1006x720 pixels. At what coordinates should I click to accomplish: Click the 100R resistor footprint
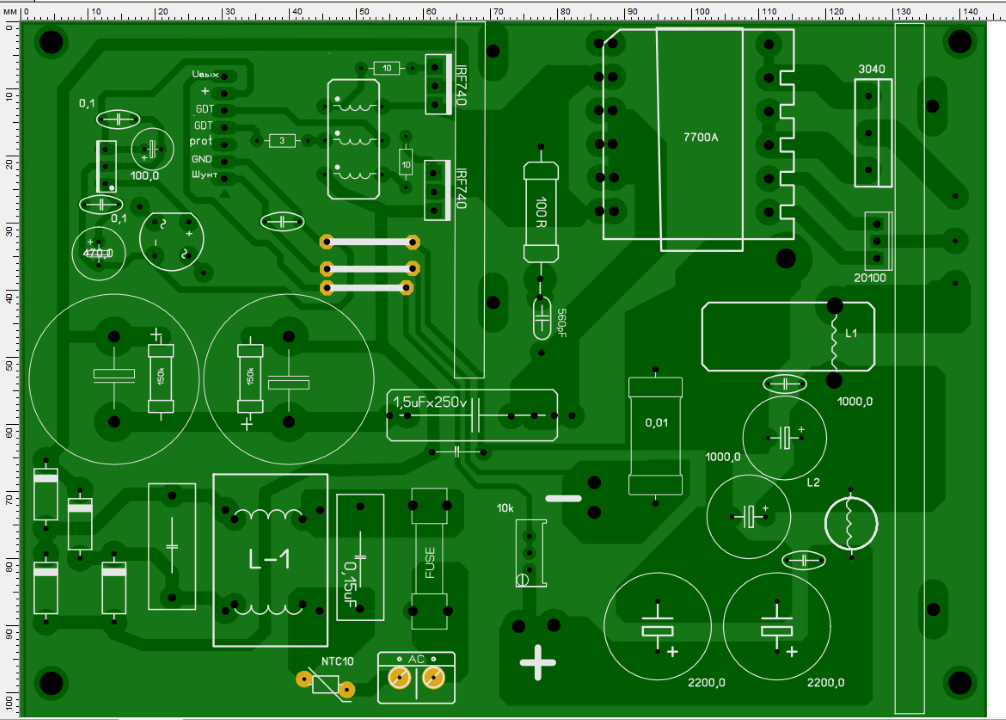tap(540, 214)
